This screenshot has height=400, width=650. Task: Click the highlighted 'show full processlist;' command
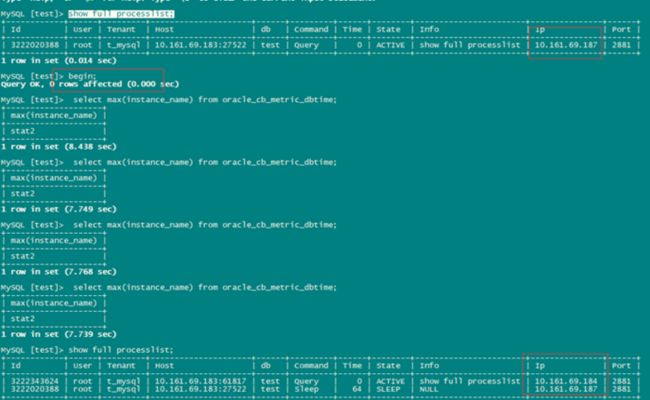click(x=121, y=14)
